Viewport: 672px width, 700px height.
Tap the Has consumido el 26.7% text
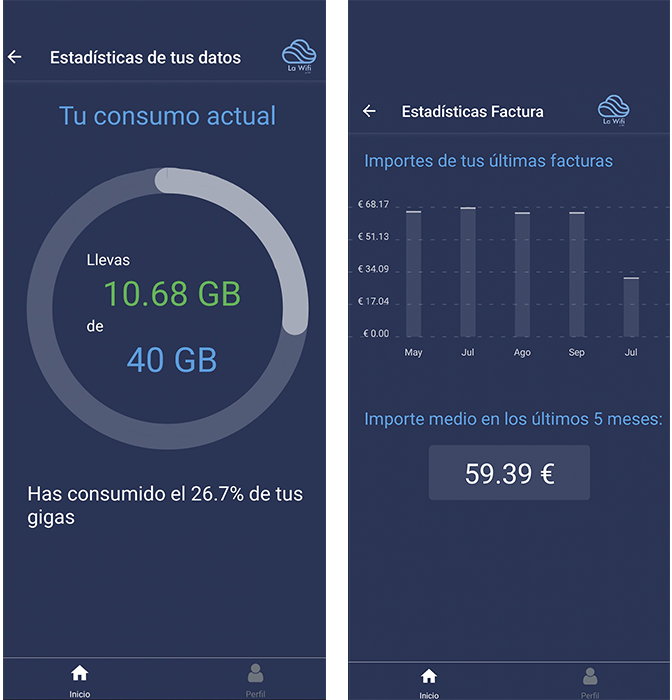(x=165, y=506)
